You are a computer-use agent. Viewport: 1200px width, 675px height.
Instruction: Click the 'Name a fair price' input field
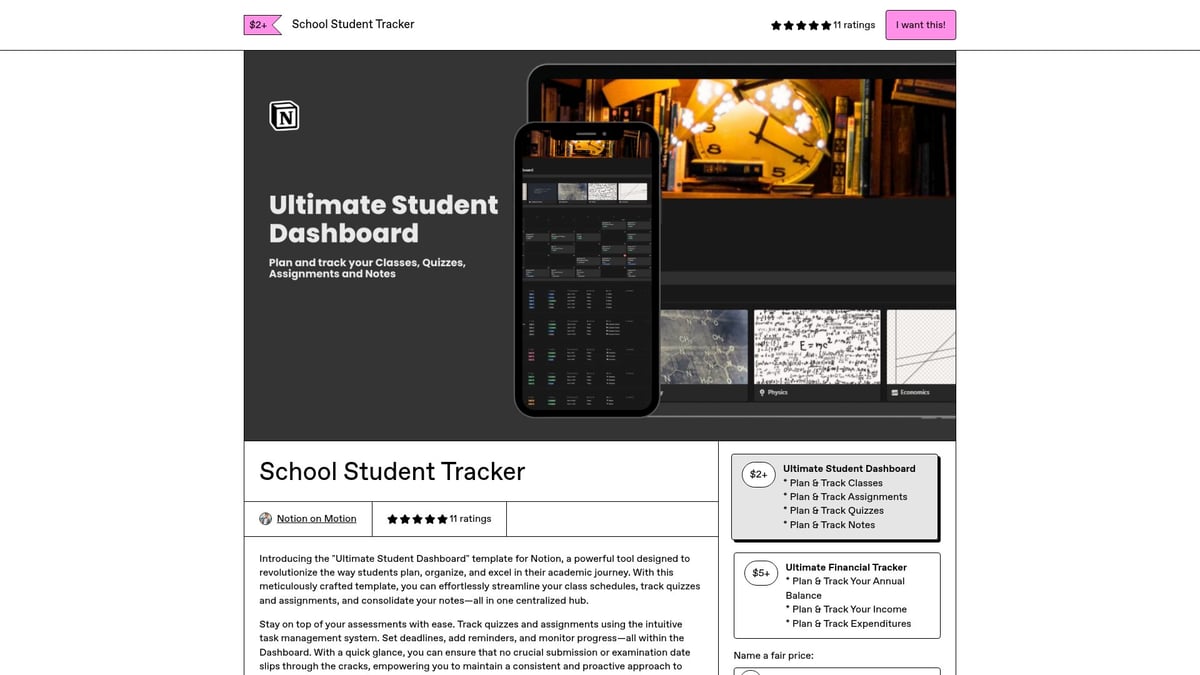pos(836,671)
